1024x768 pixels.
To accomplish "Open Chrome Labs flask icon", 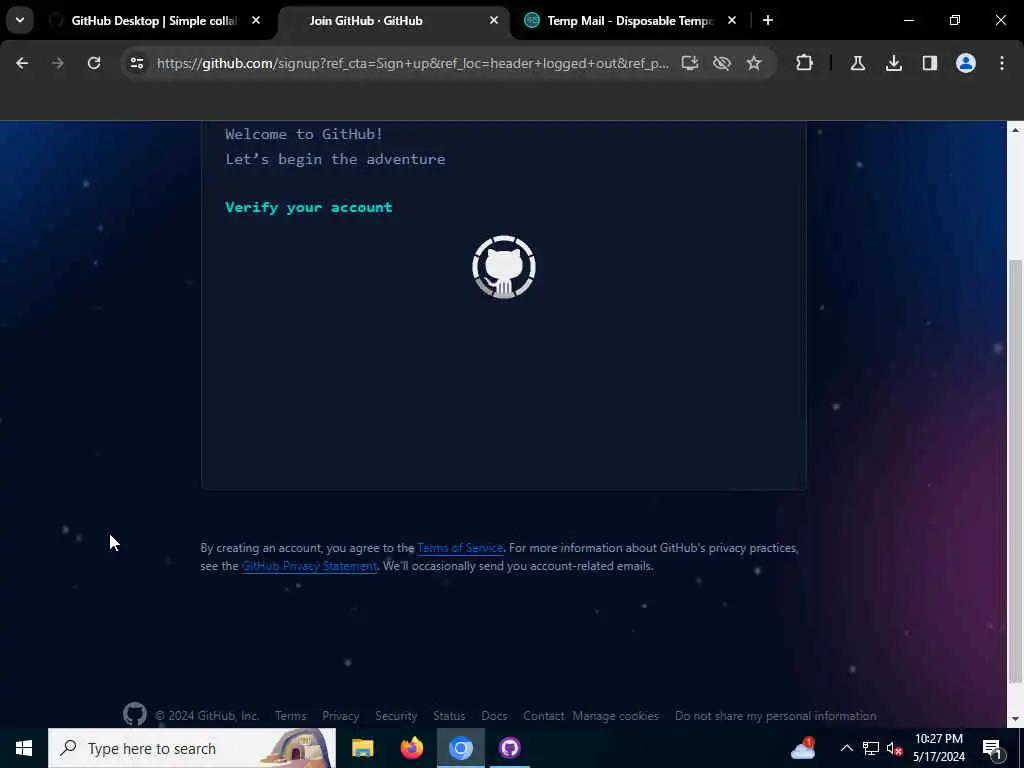I will click(857, 63).
